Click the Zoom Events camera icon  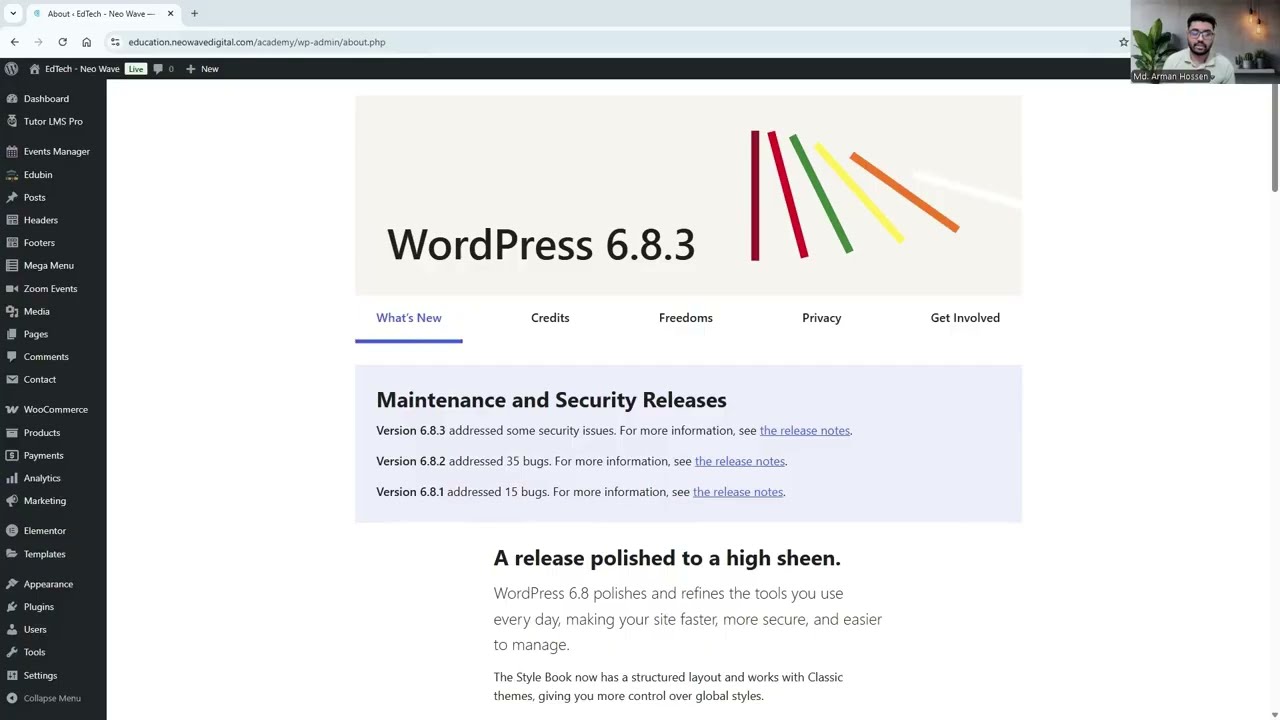coord(12,289)
